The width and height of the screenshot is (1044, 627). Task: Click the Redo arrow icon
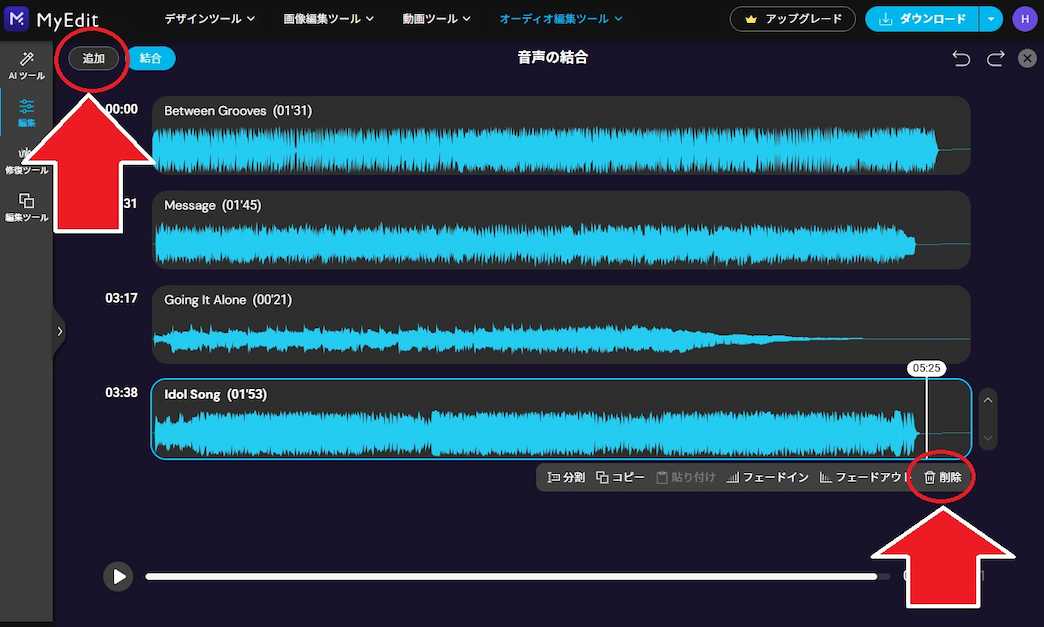995,58
